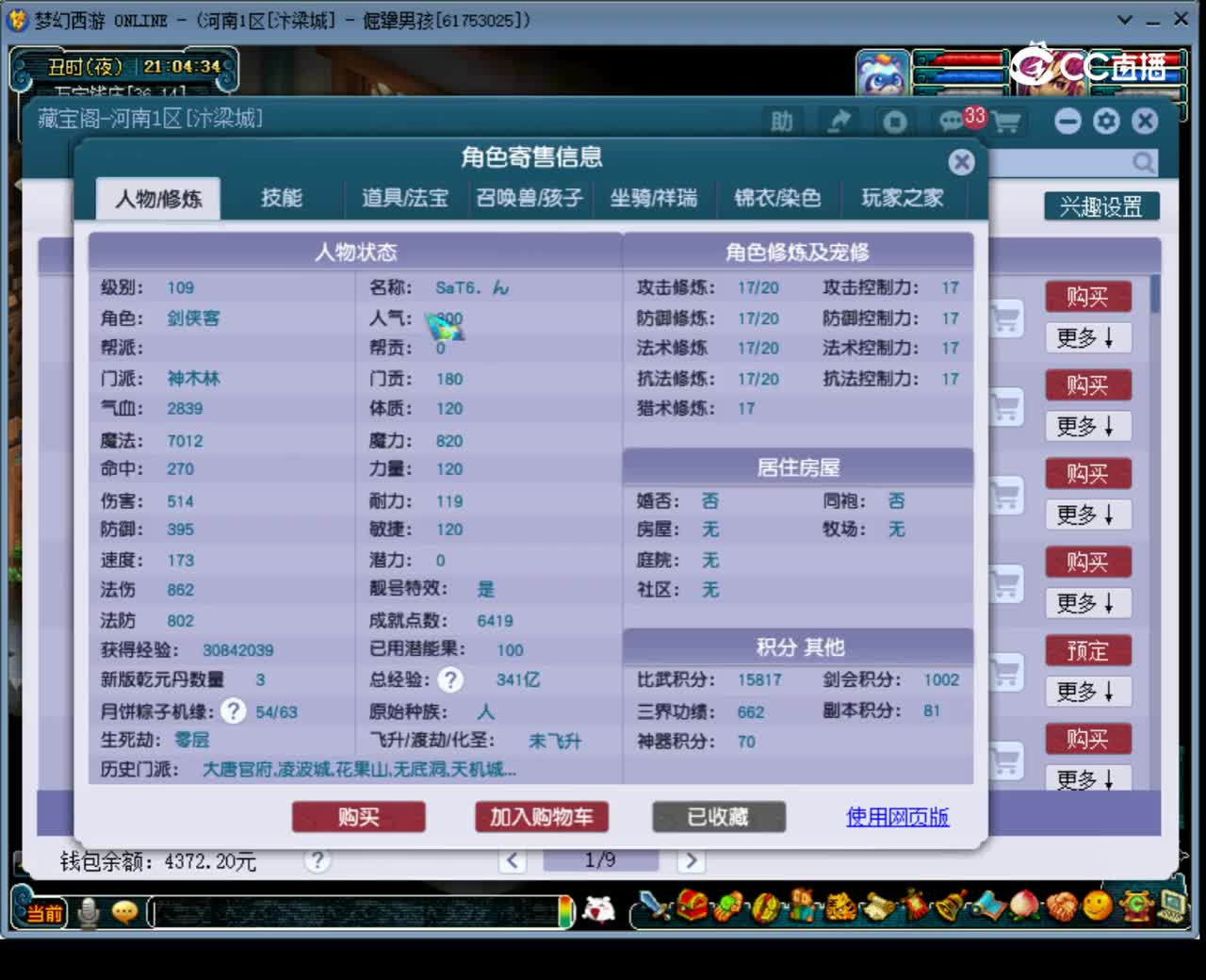Click the 历史门派 value 大唐官府,凌波城...

pos(359,770)
